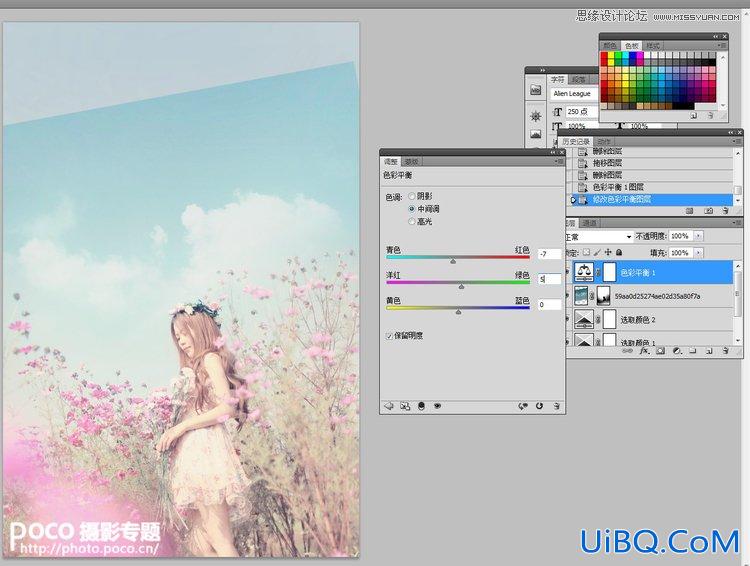The height and width of the screenshot is (566, 750).
Task: Toggle the lock position icon
Action: point(608,253)
